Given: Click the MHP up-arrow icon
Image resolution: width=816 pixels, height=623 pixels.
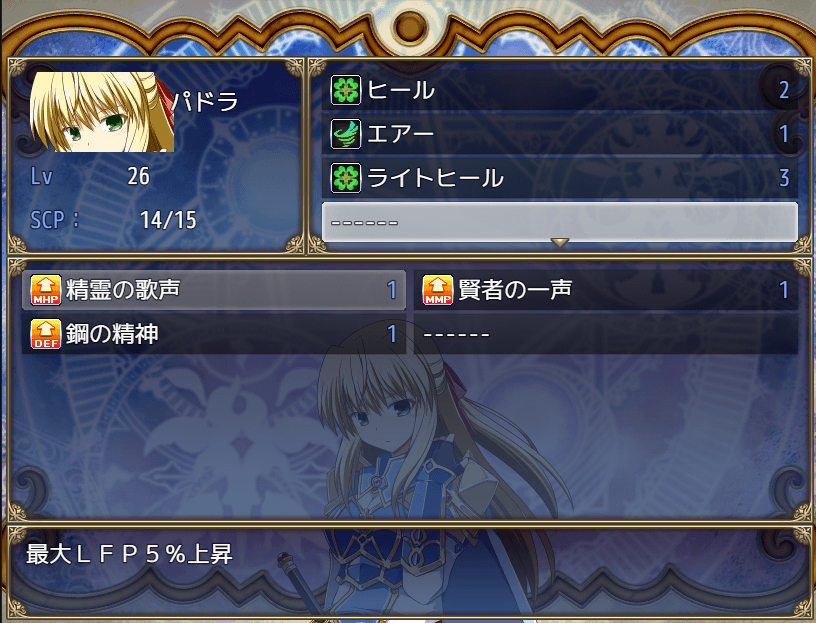Looking at the screenshot, I should 46,289.
